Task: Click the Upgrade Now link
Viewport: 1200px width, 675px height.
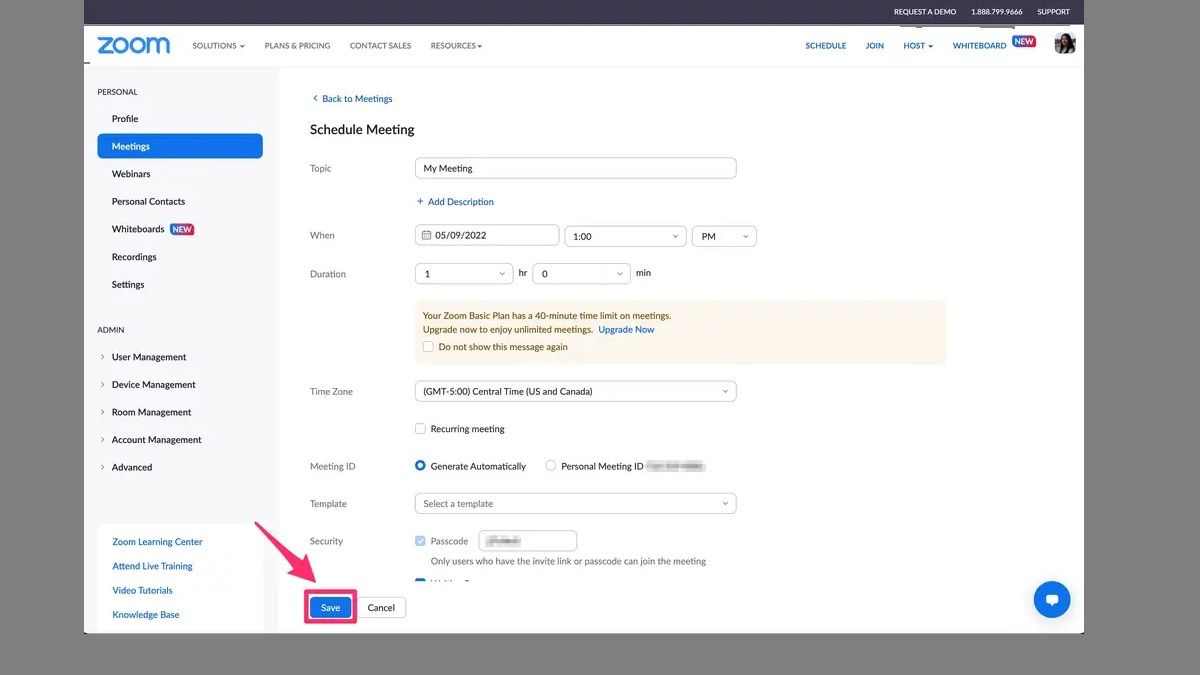Action: tap(626, 330)
